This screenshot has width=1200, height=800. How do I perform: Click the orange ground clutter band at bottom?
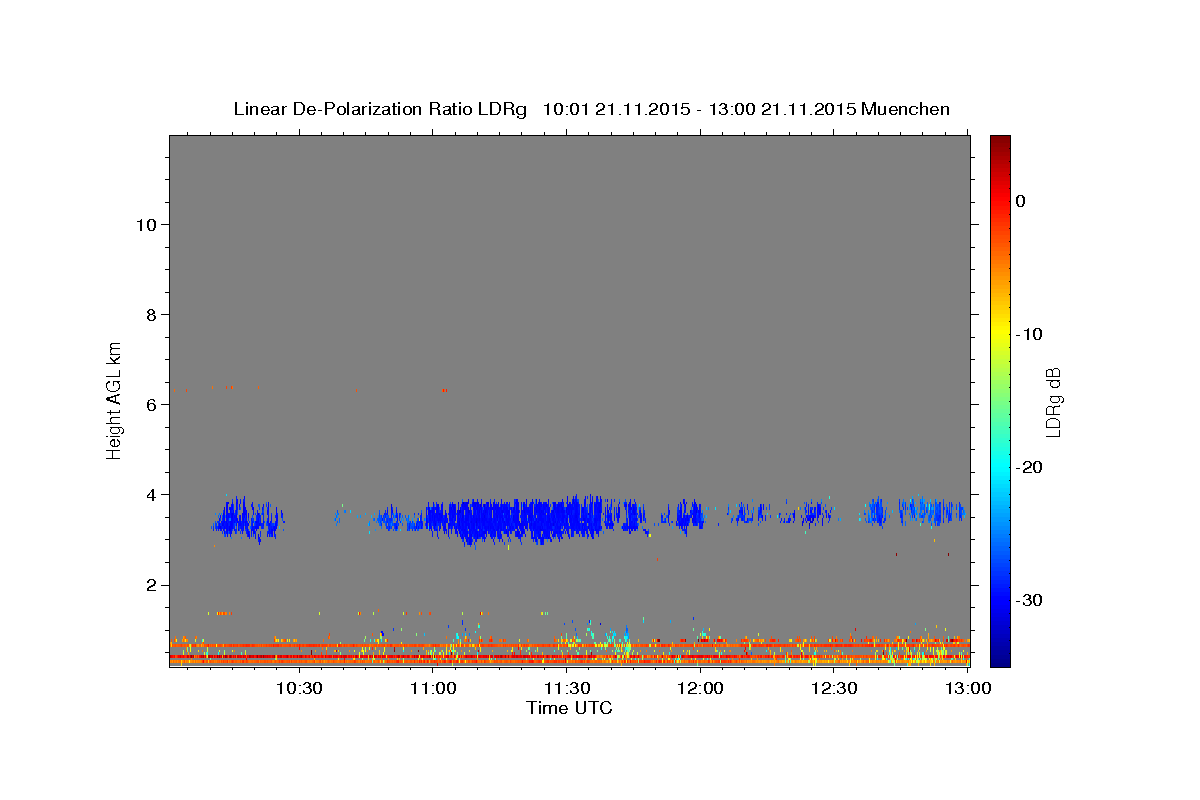coord(569,660)
